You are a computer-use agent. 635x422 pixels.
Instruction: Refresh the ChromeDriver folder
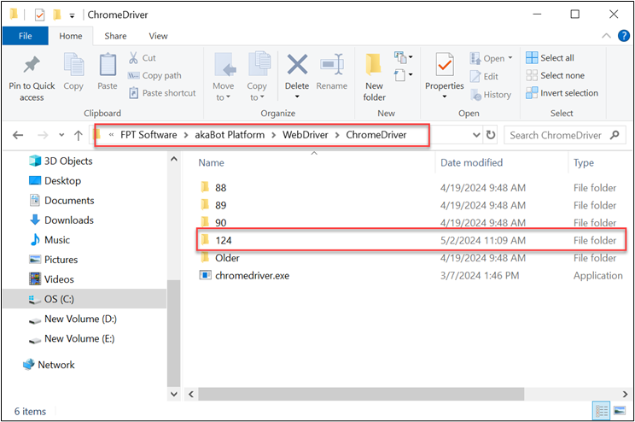click(x=490, y=135)
